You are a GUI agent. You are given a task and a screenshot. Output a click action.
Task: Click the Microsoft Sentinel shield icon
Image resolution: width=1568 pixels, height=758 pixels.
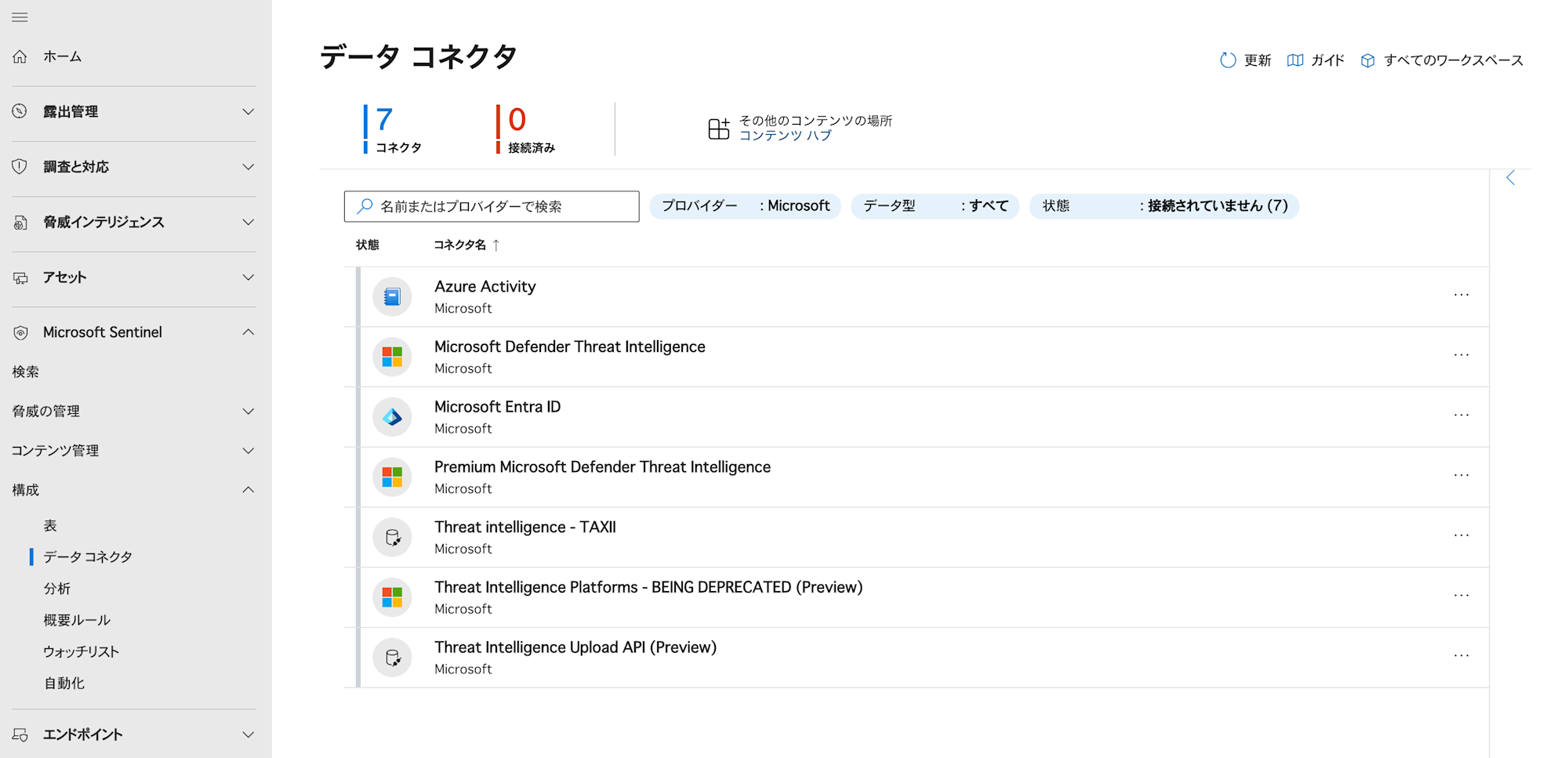[20, 332]
